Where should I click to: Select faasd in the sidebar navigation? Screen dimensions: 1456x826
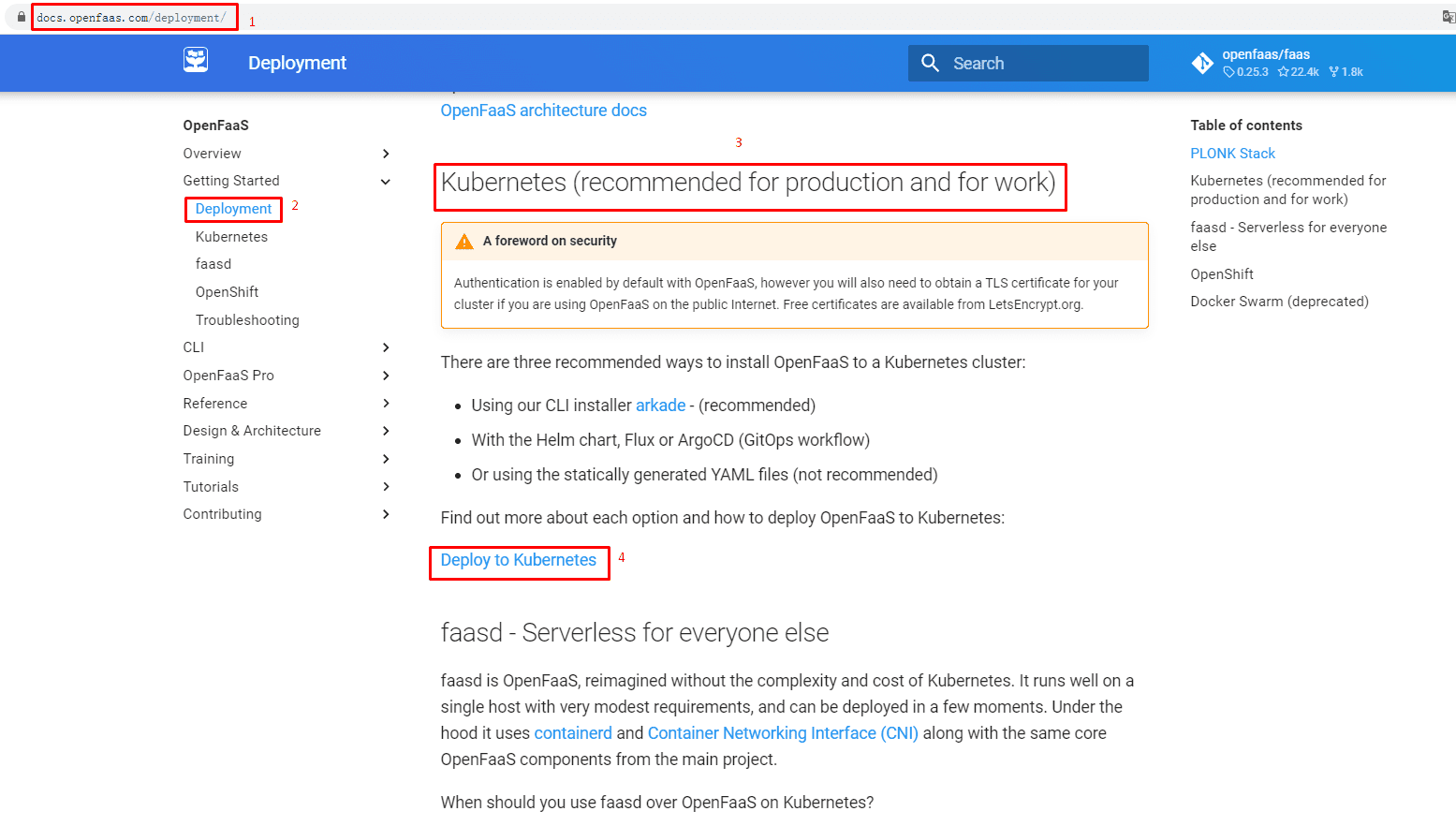tap(213, 264)
